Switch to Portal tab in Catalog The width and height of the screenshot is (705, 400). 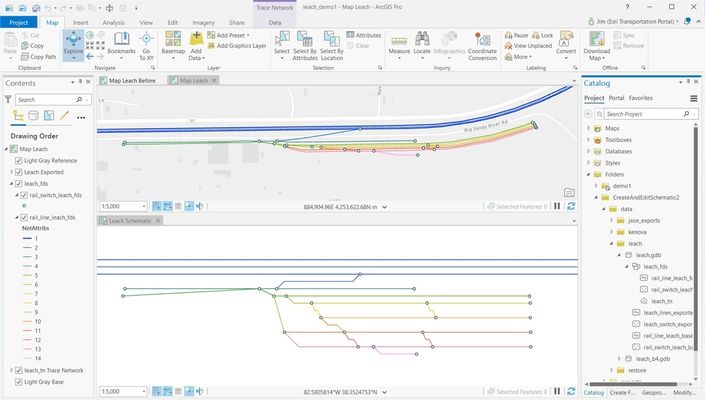coord(616,98)
